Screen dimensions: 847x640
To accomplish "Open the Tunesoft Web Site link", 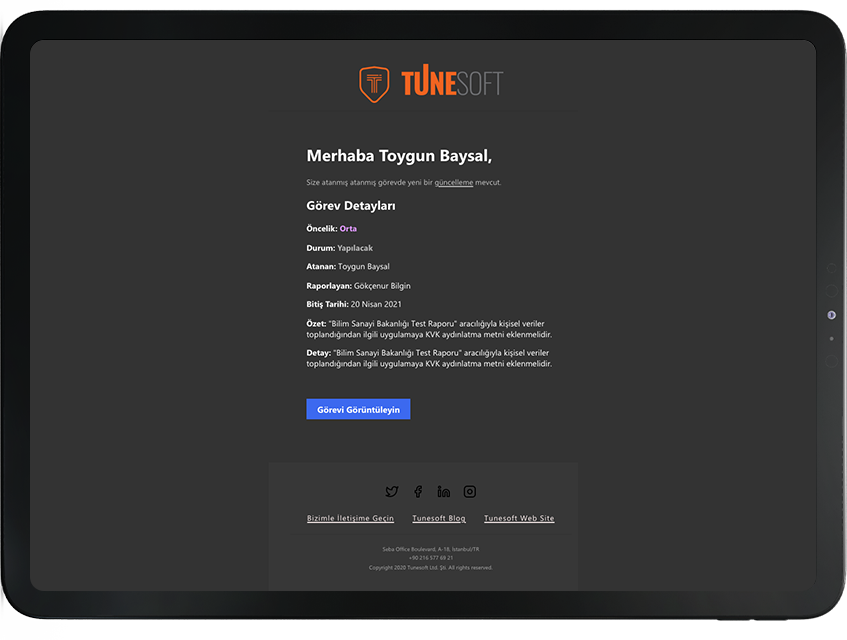I will (519, 518).
